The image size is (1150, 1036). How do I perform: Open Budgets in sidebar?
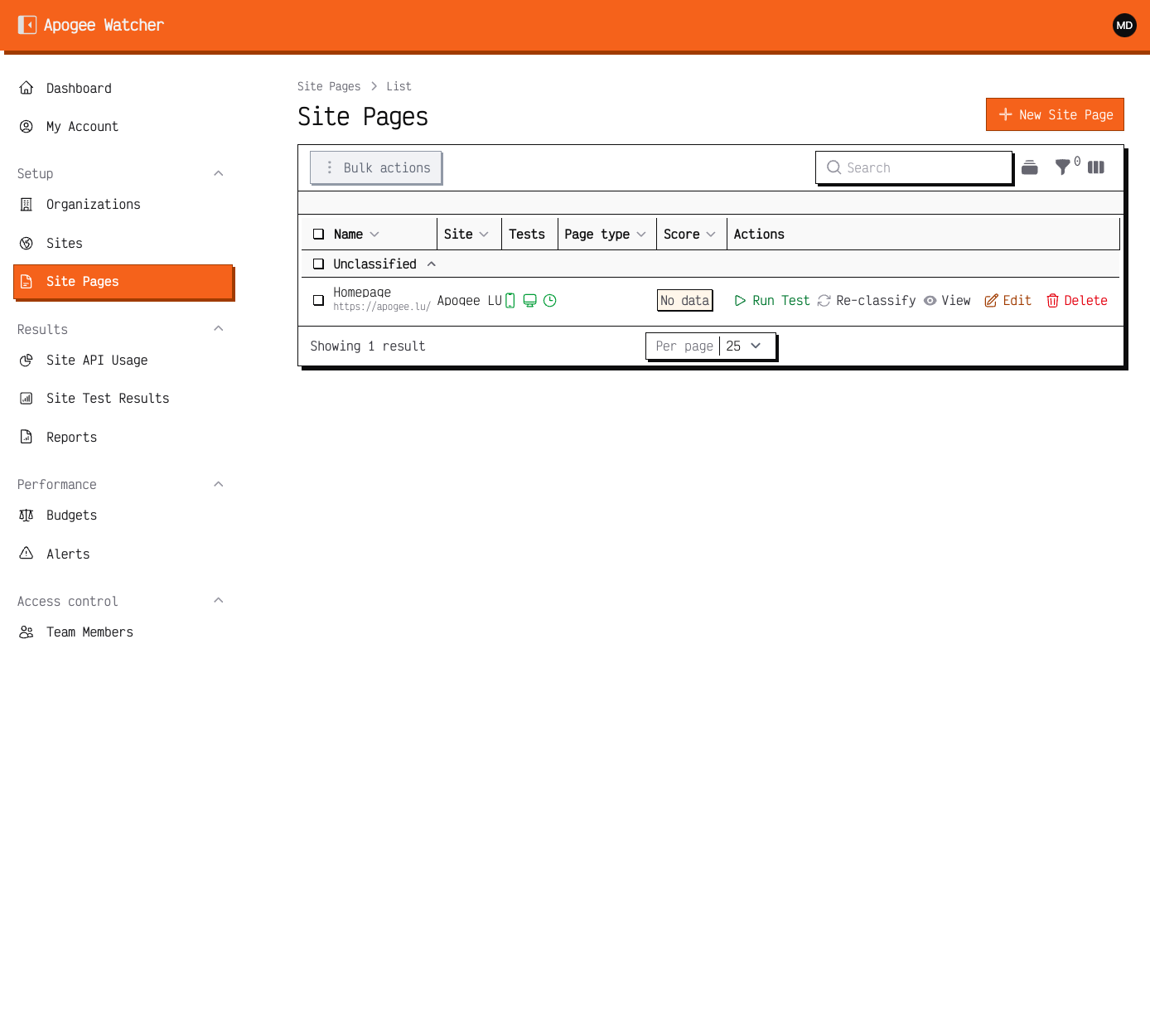pyautogui.click(x=123, y=515)
